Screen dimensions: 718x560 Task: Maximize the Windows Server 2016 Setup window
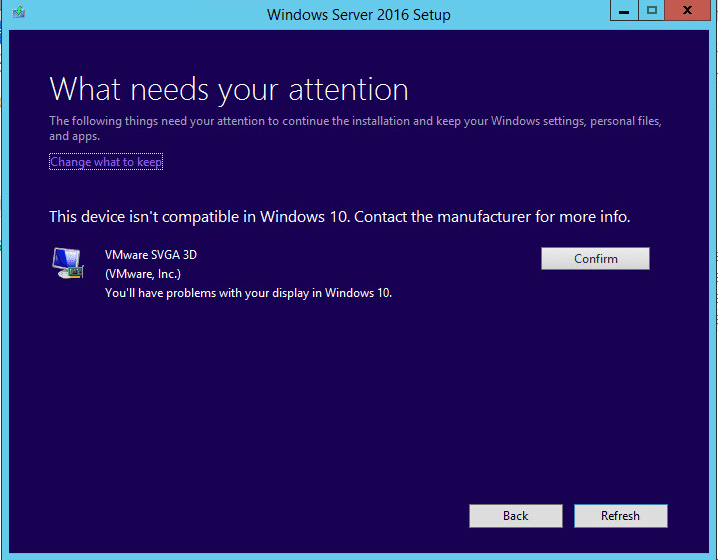pos(652,11)
